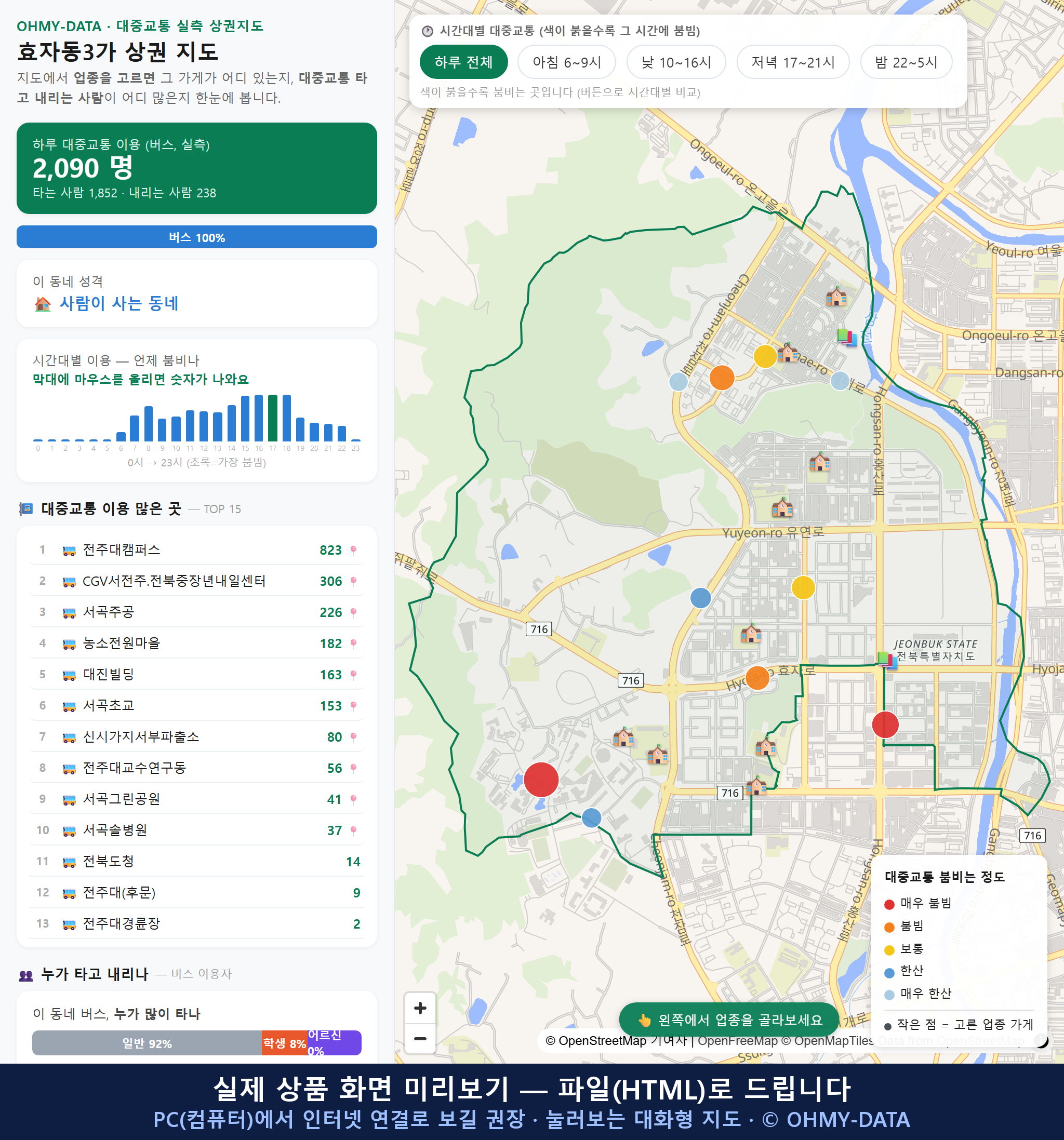Select the CGV서전주.전북중장년내일센터 row

click(x=197, y=581)
